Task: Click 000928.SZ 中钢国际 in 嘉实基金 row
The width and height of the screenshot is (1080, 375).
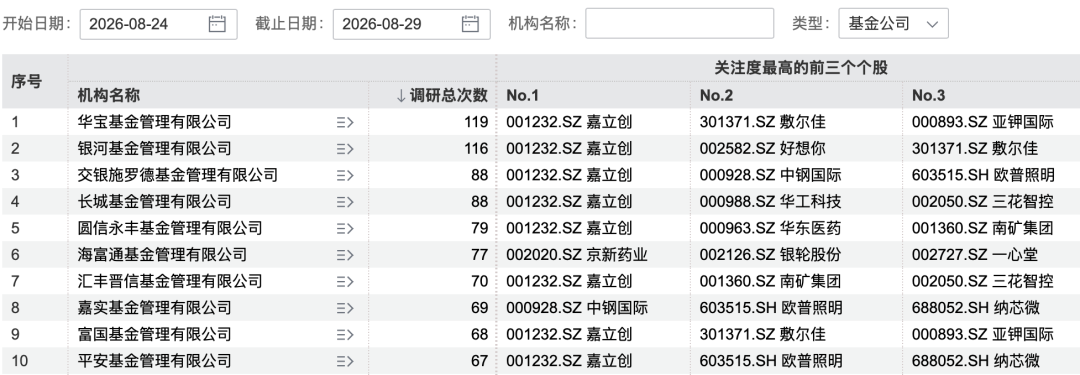Action: [577, 308]
